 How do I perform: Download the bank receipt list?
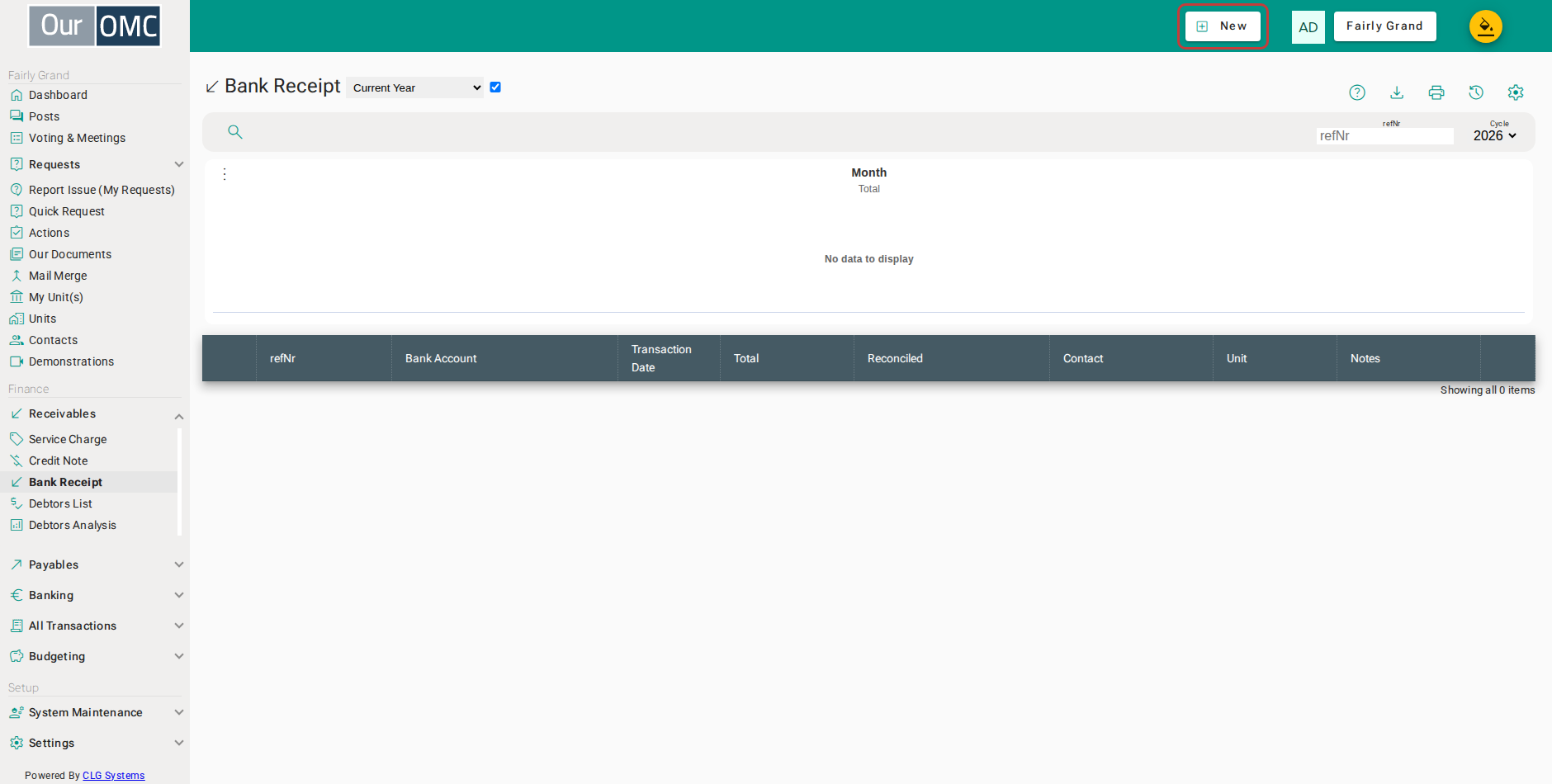point(1397,92)
